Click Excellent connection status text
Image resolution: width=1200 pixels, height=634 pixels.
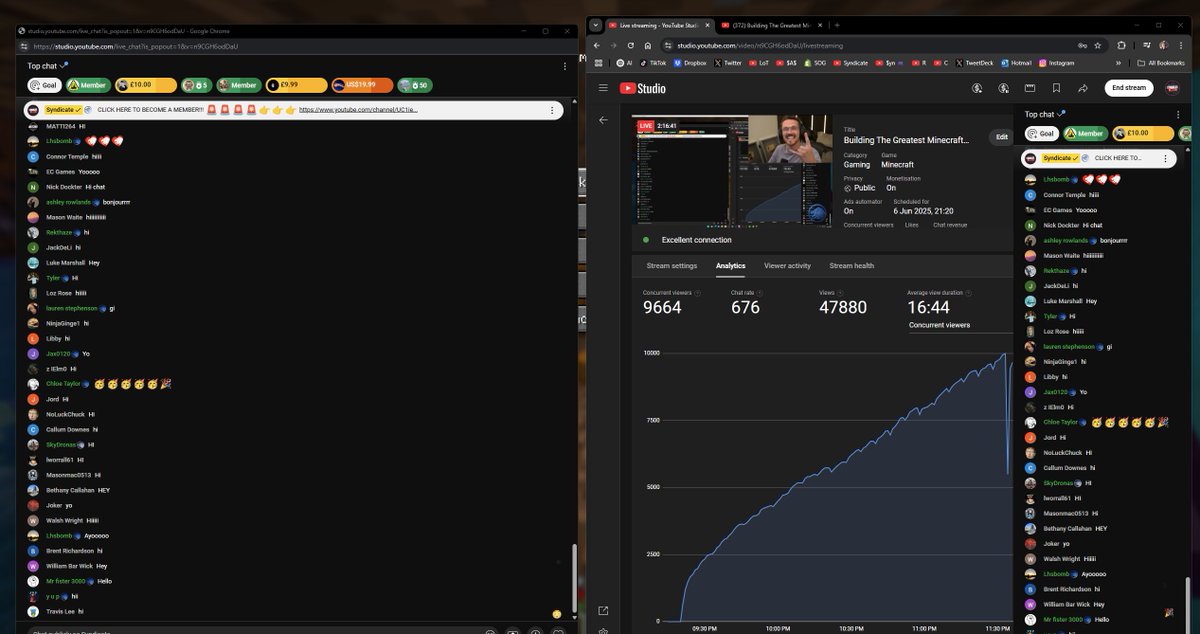point(697,240)
